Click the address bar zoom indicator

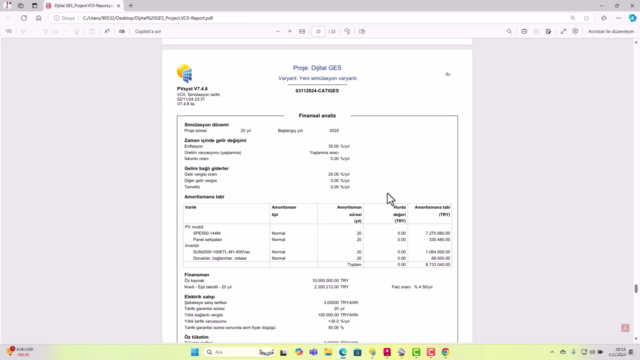tap(573, 18)
